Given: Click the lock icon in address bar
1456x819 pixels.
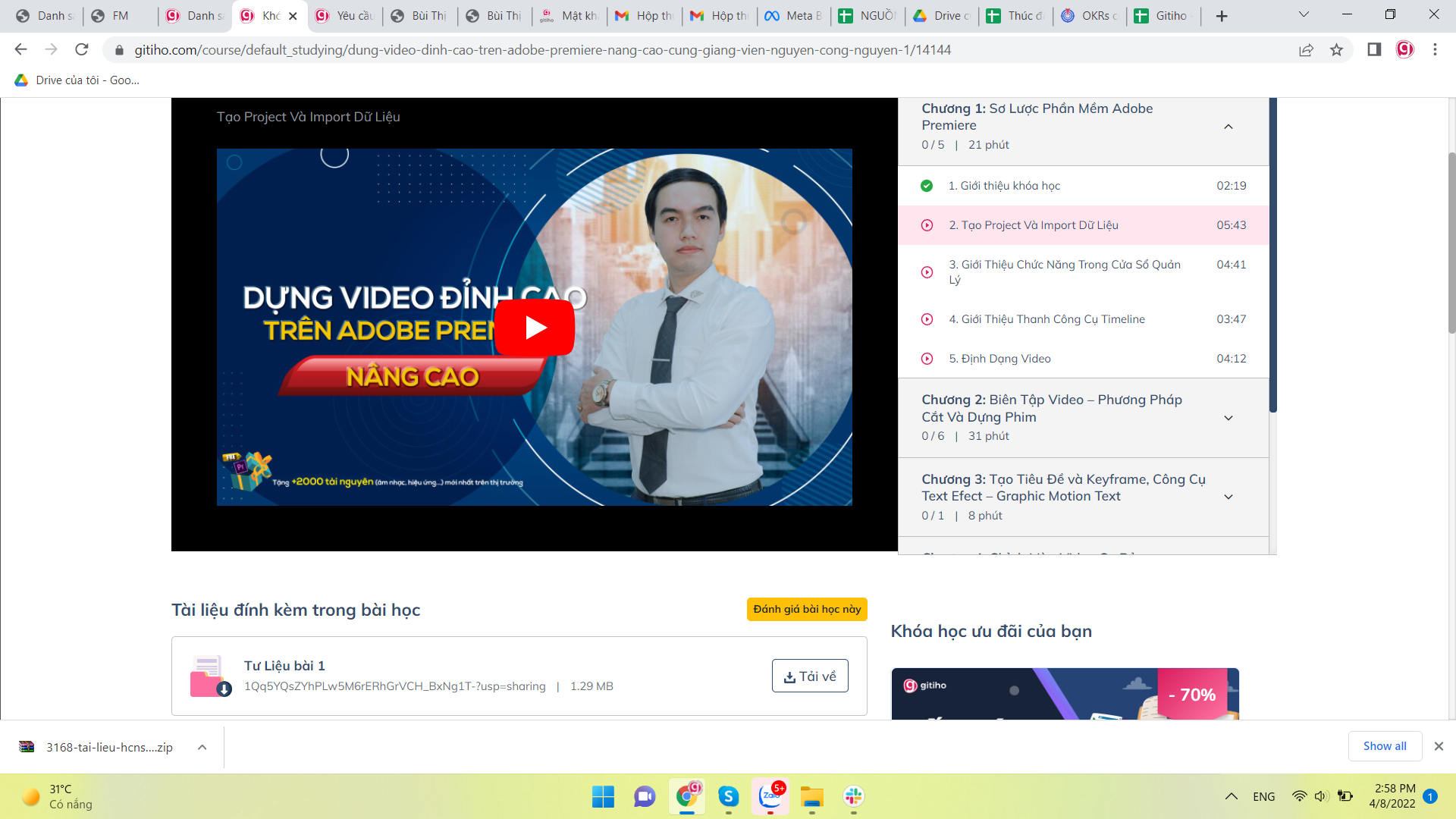Looking at the screenshot, I should 118,50.
